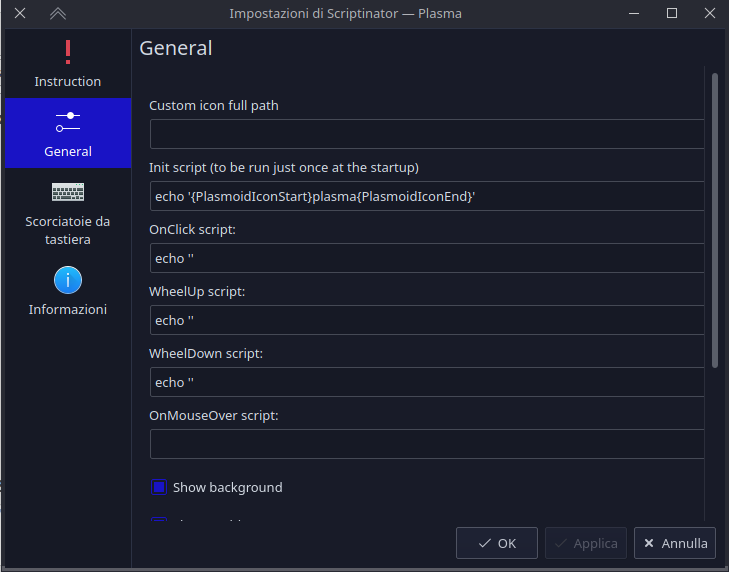Open the Instruction page with exclamation icon
The width and height of the screenshot is (729, 572).
[68, 63]
